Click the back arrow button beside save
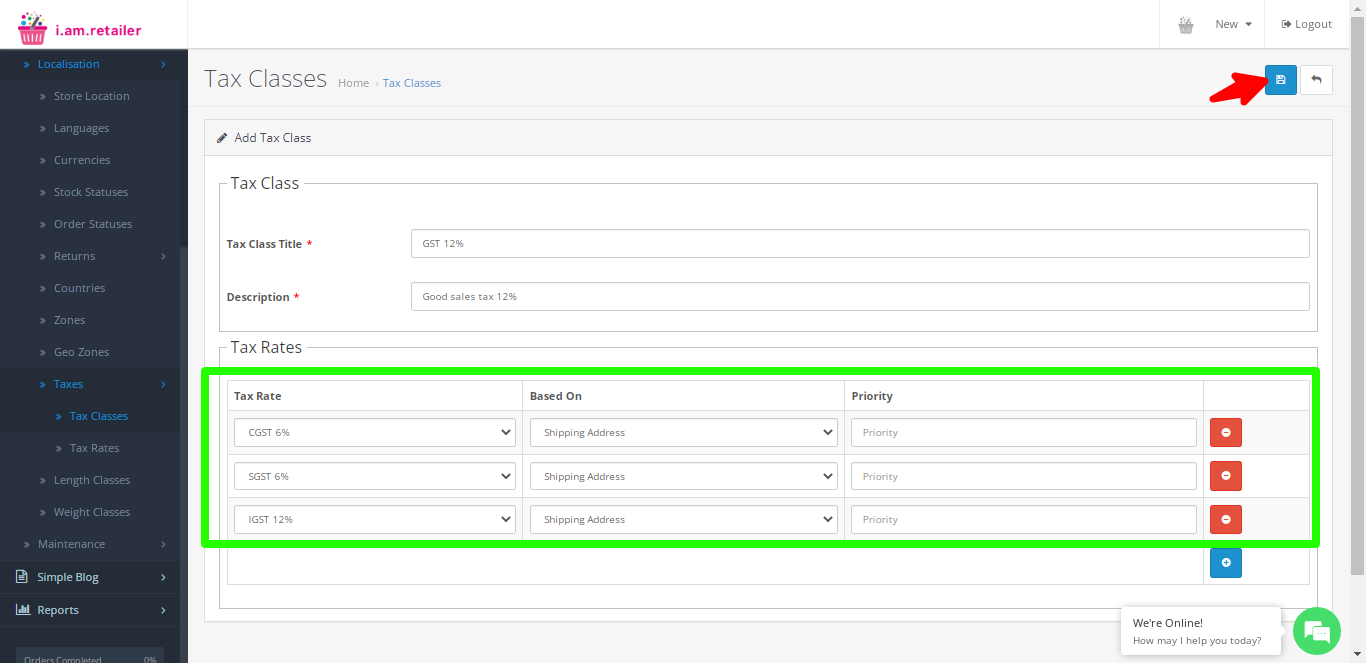 point(1316,80)
